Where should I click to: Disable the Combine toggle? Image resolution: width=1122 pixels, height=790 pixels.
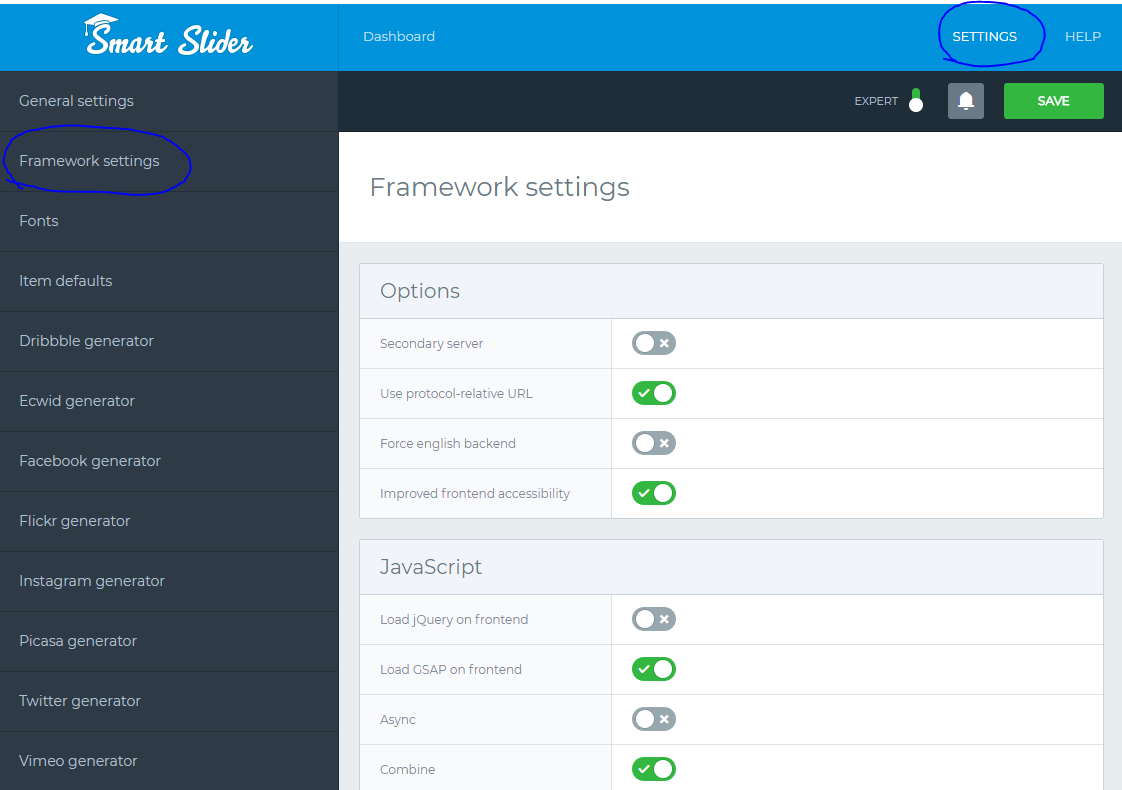653,769
